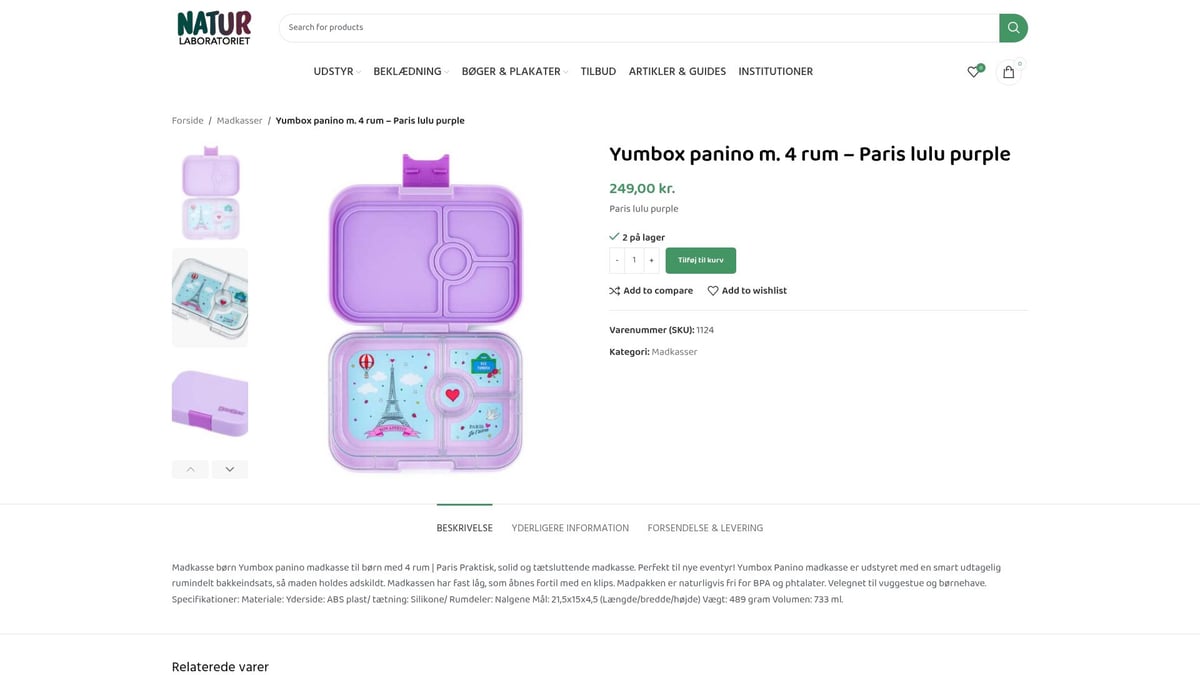Click the green checkmark beside '2 på lager'
Image resolution: width=1200 pixels, height=675 pixels.
pyautogui.click(x=614, y=237)
